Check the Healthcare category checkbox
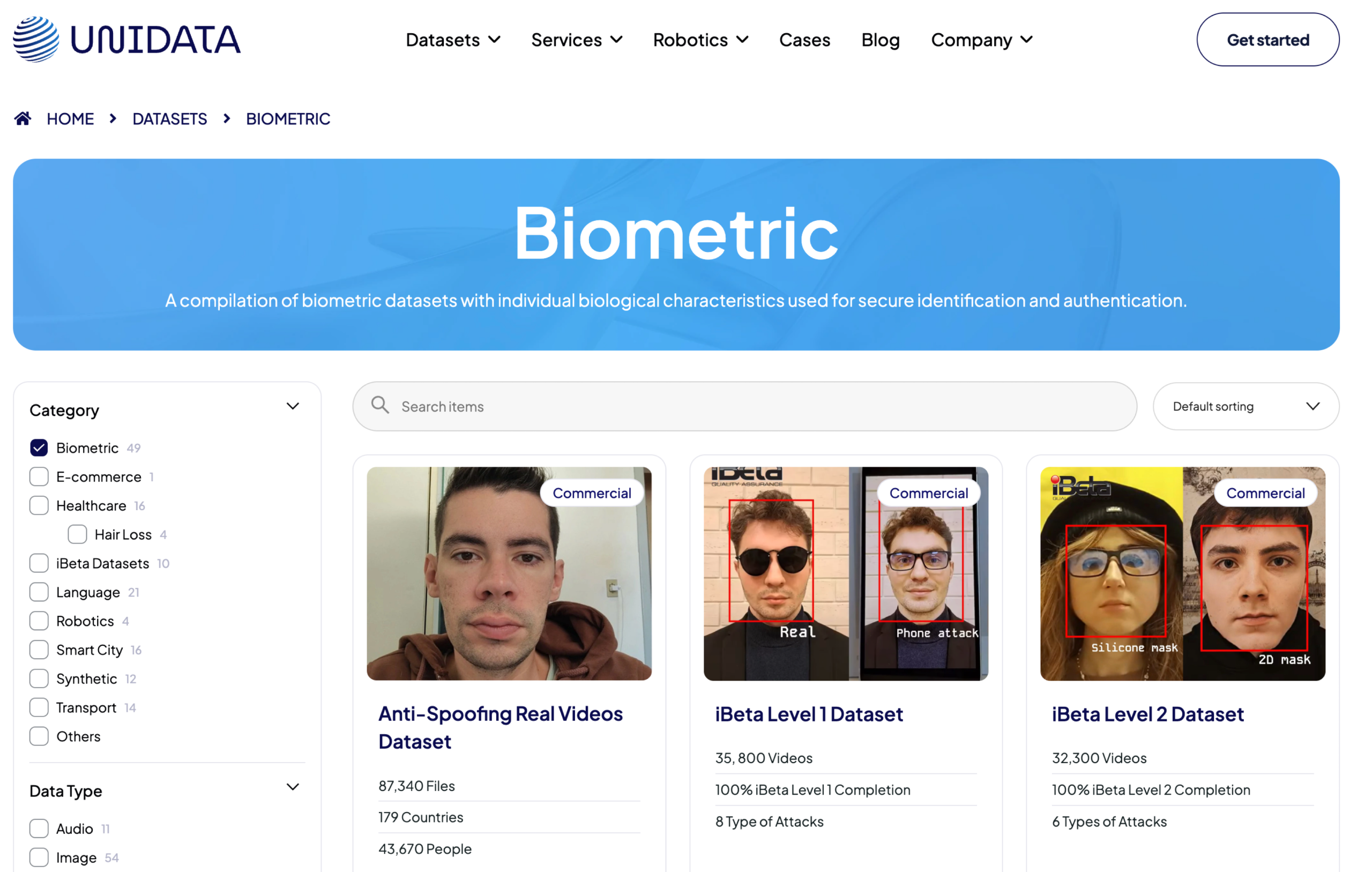 (x=39, y=505)
